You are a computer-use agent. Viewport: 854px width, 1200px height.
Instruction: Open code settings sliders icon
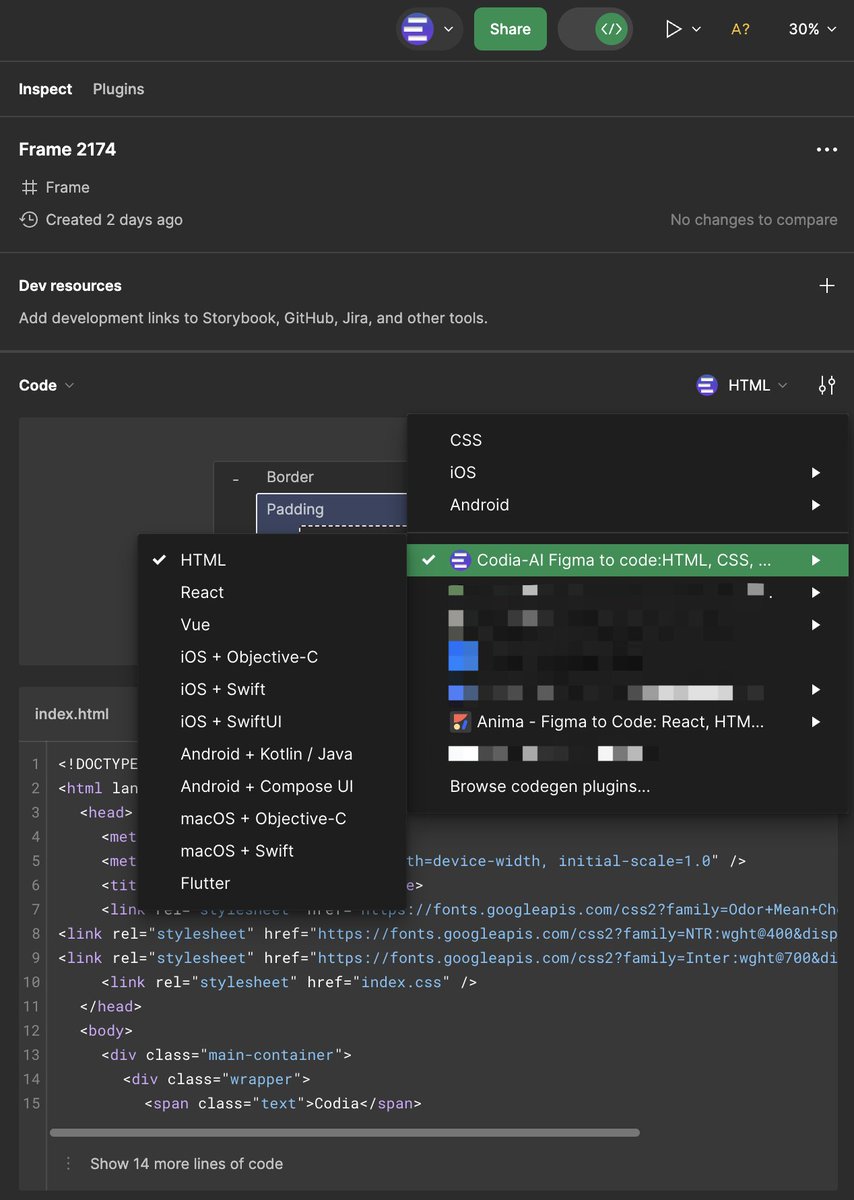[827, 385]
